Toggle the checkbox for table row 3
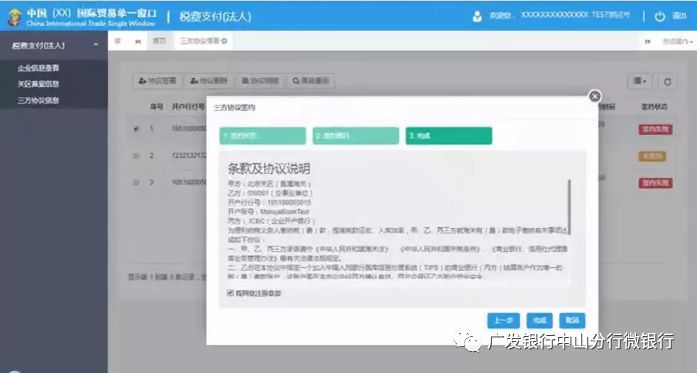The image size is (697, 373). 136,182
